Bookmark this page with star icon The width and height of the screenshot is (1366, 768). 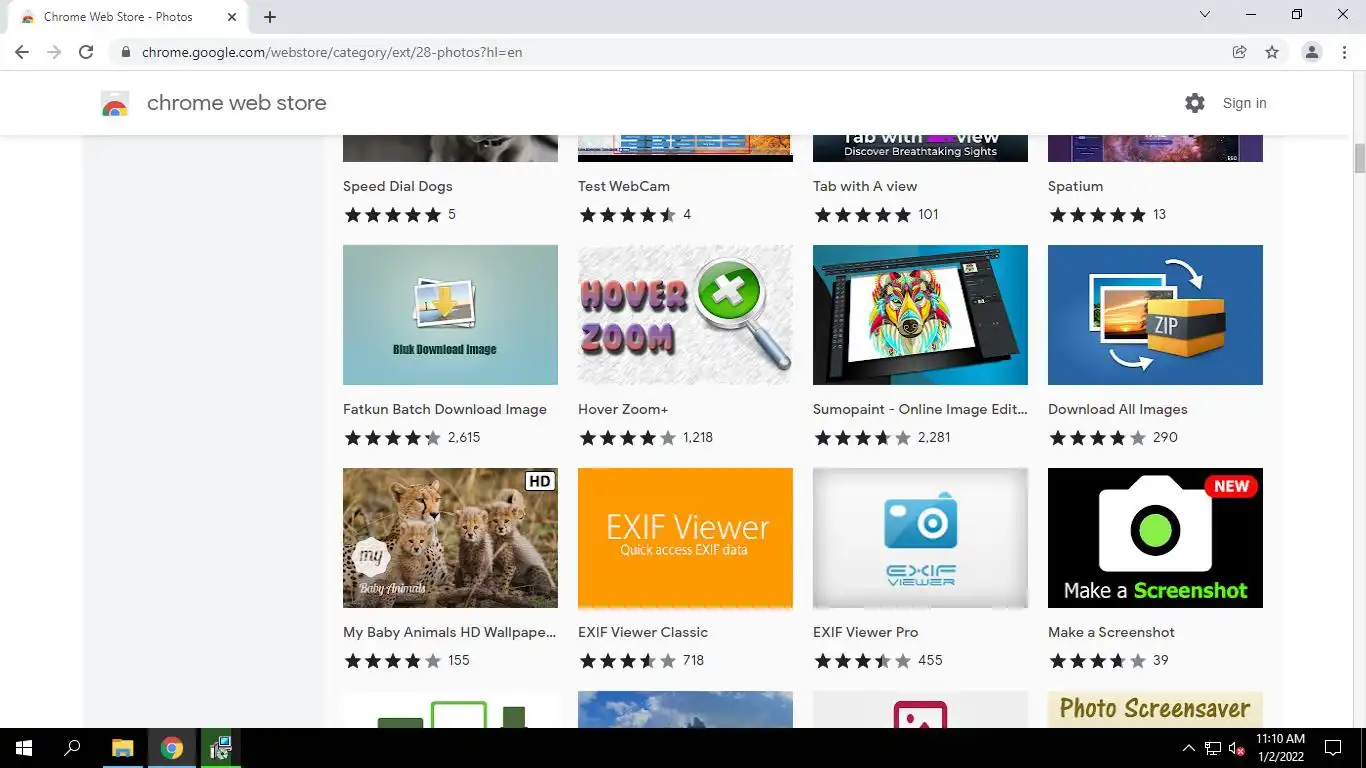[x=1272, y=52]
